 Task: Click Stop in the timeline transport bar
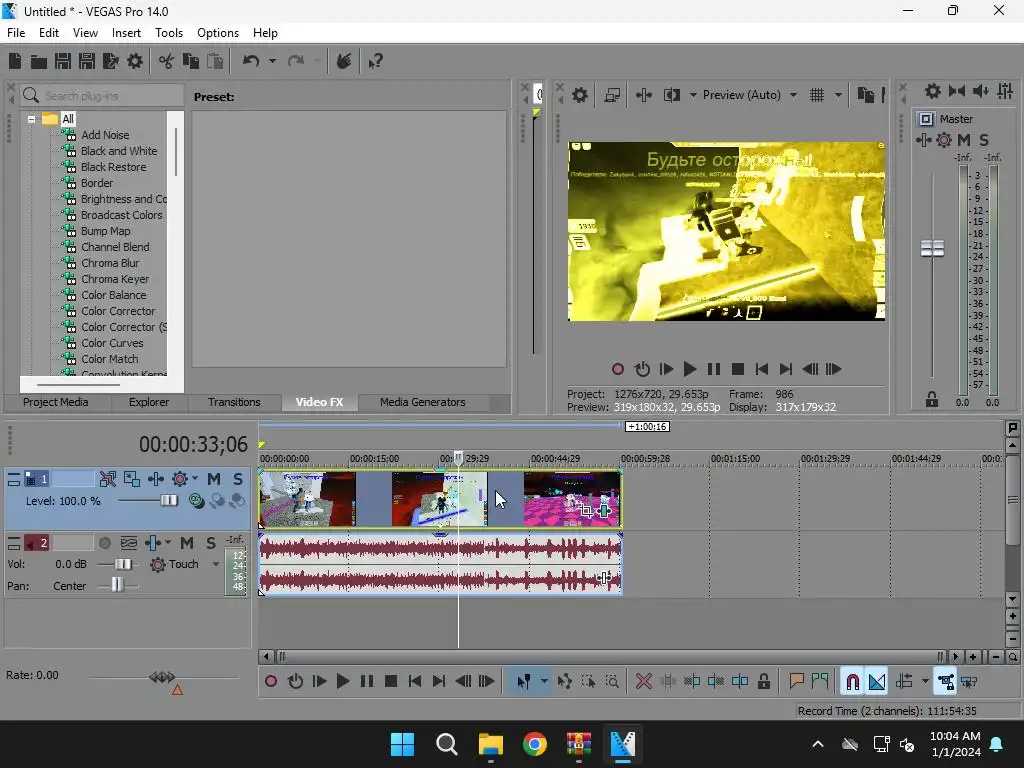(x=391, y=682)
